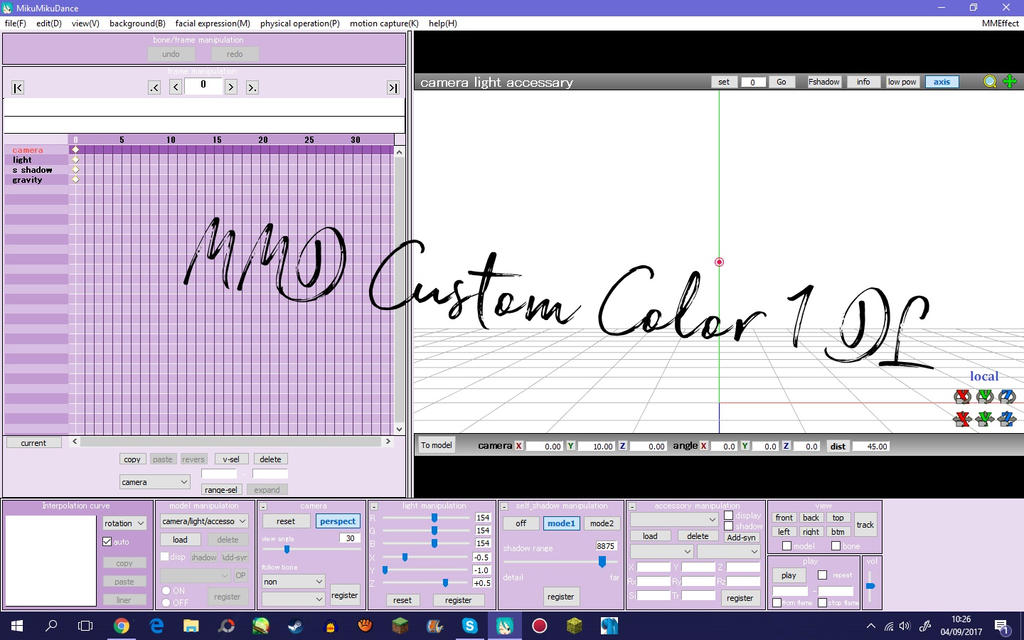Viewport: 1024px width, 640px height.
Task: Click lower blue Z axis move icon
Action: [1007, 419]
